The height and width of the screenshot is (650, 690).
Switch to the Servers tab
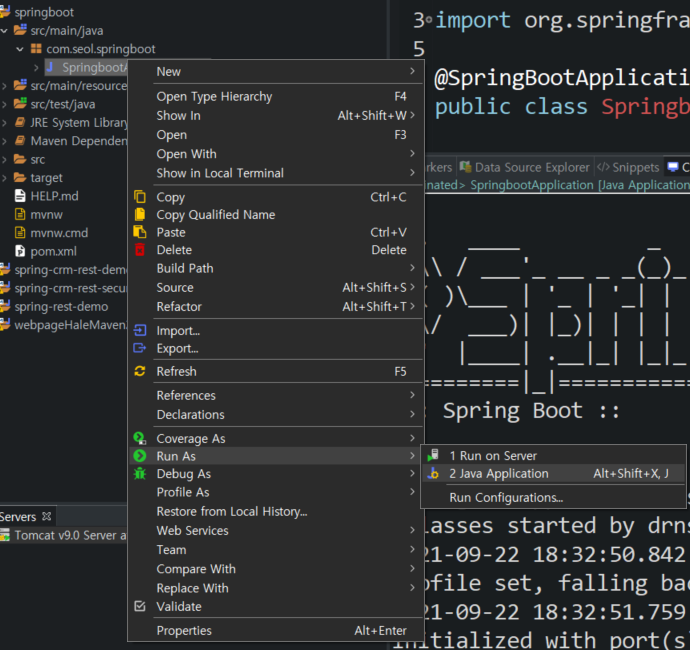click(18, 516)
